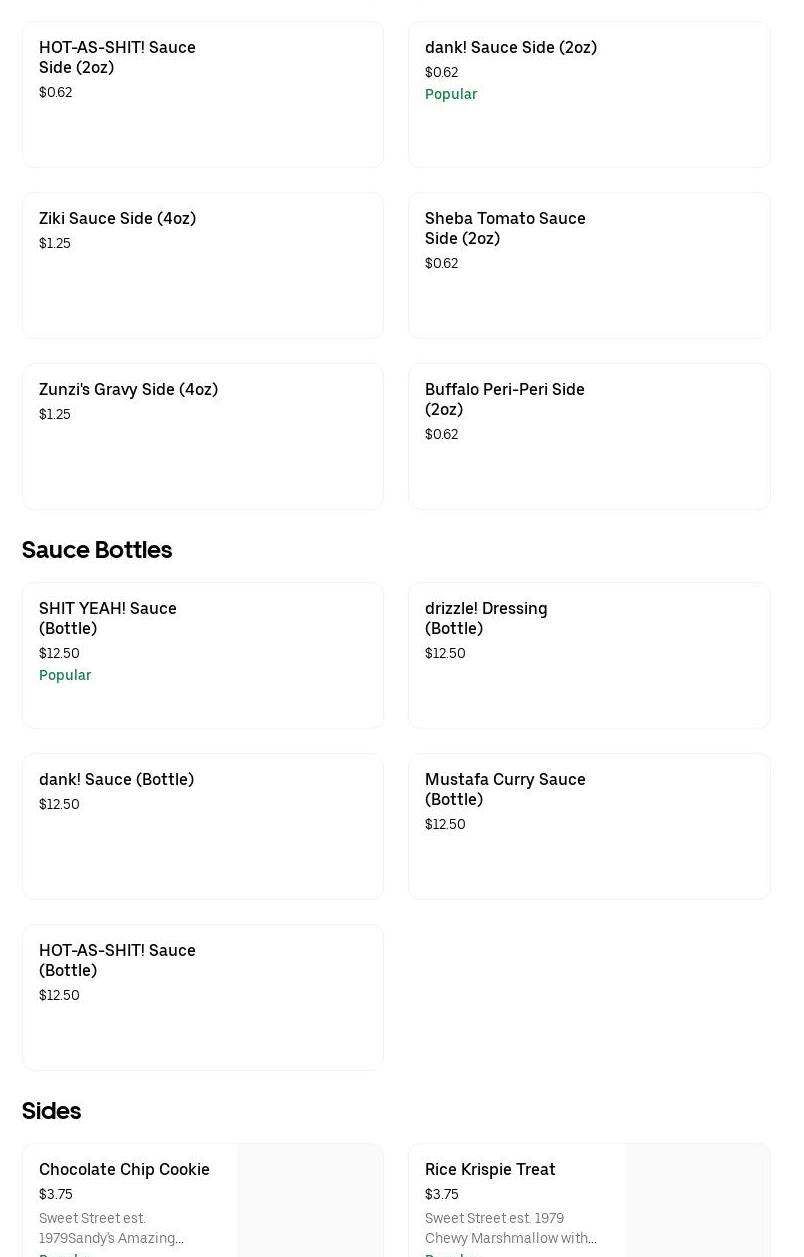Click the Ziki Sauce Side (4oz) item
This screenshot has height=1257, width=804.
coord(202,265)
